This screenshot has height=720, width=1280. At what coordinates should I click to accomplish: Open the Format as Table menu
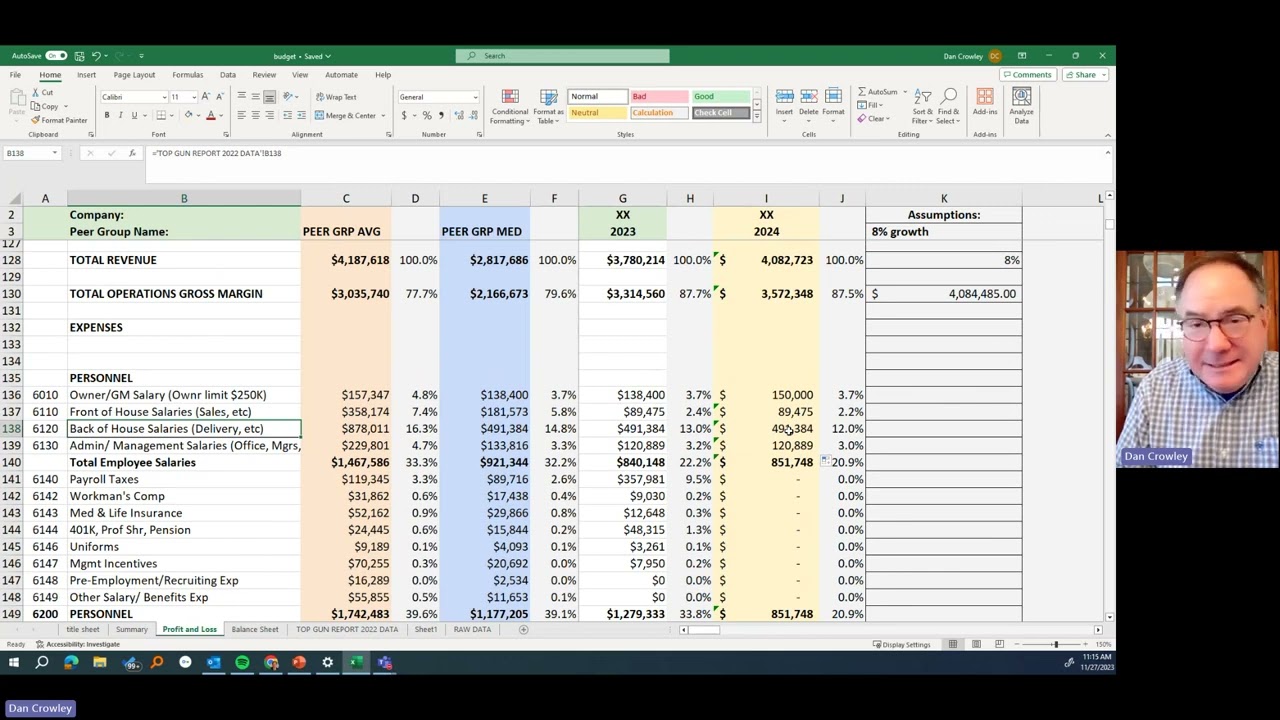tap(548, 107)
